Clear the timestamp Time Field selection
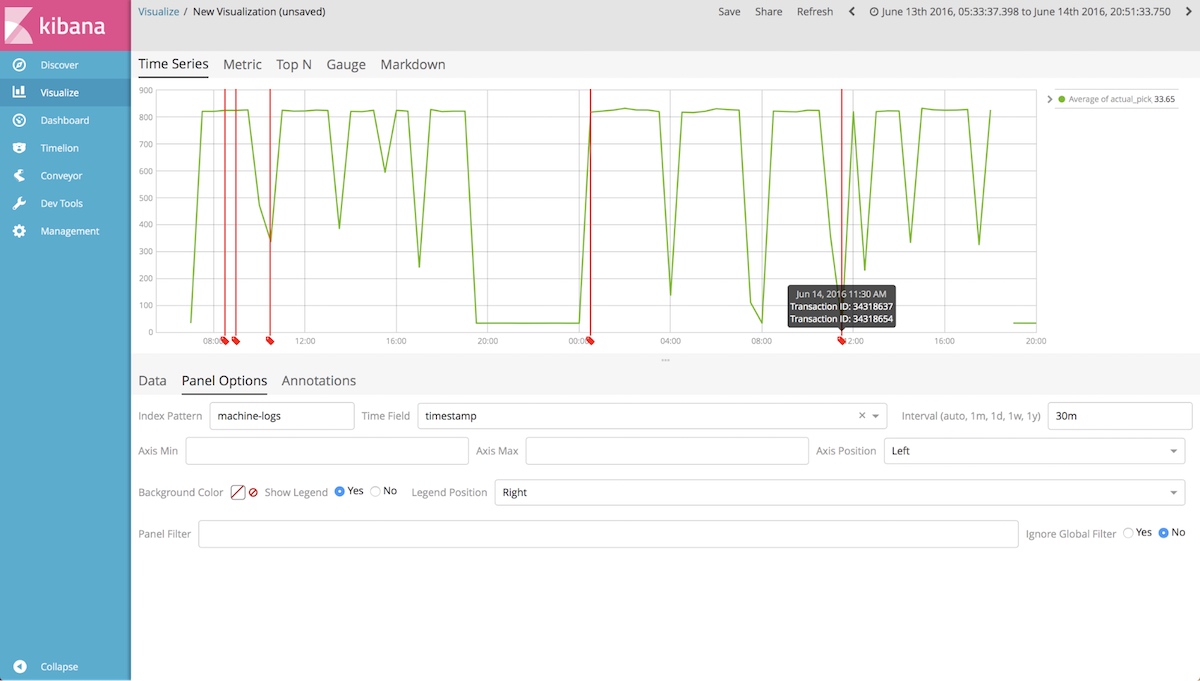The height and width of the screenshot is (681, 1200). click(x=862, y=416)
